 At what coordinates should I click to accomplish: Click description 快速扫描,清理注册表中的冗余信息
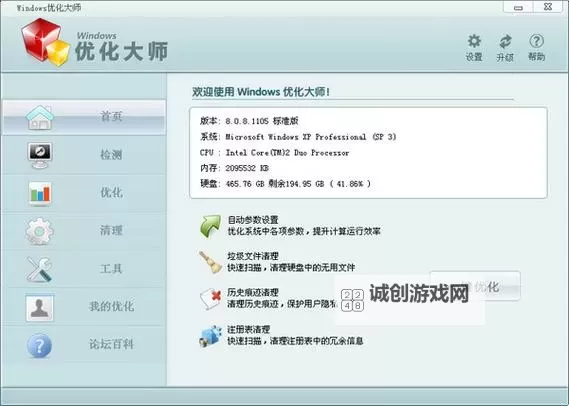pyautogui.click(x=295, y=341)
